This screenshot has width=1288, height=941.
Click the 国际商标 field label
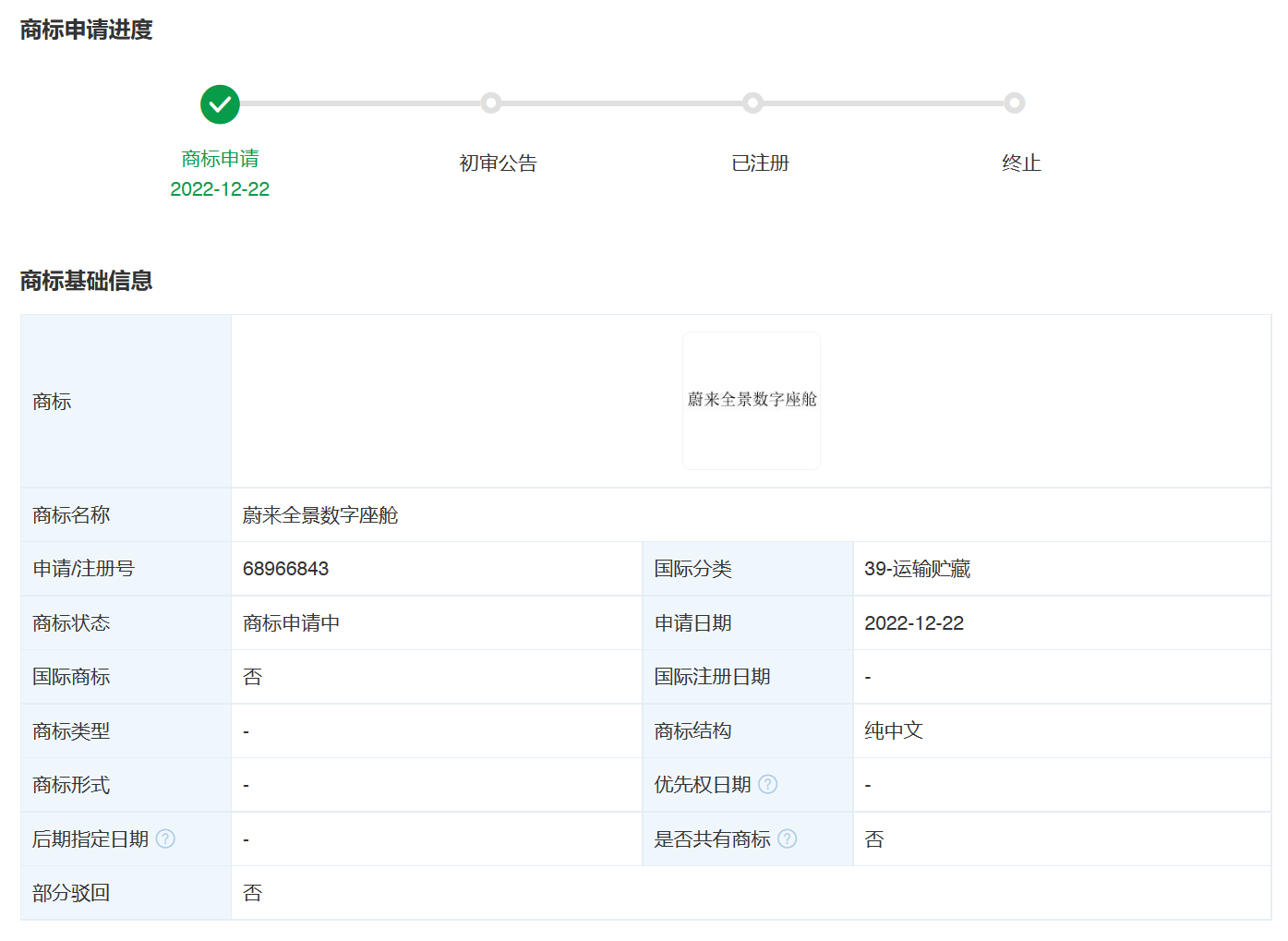click(71, 677)
